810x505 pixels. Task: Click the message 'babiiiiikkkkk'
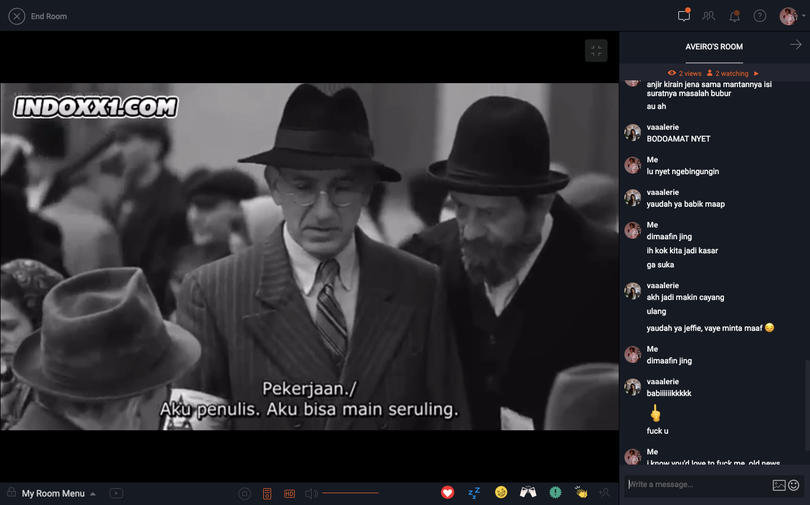coord(668,393)
